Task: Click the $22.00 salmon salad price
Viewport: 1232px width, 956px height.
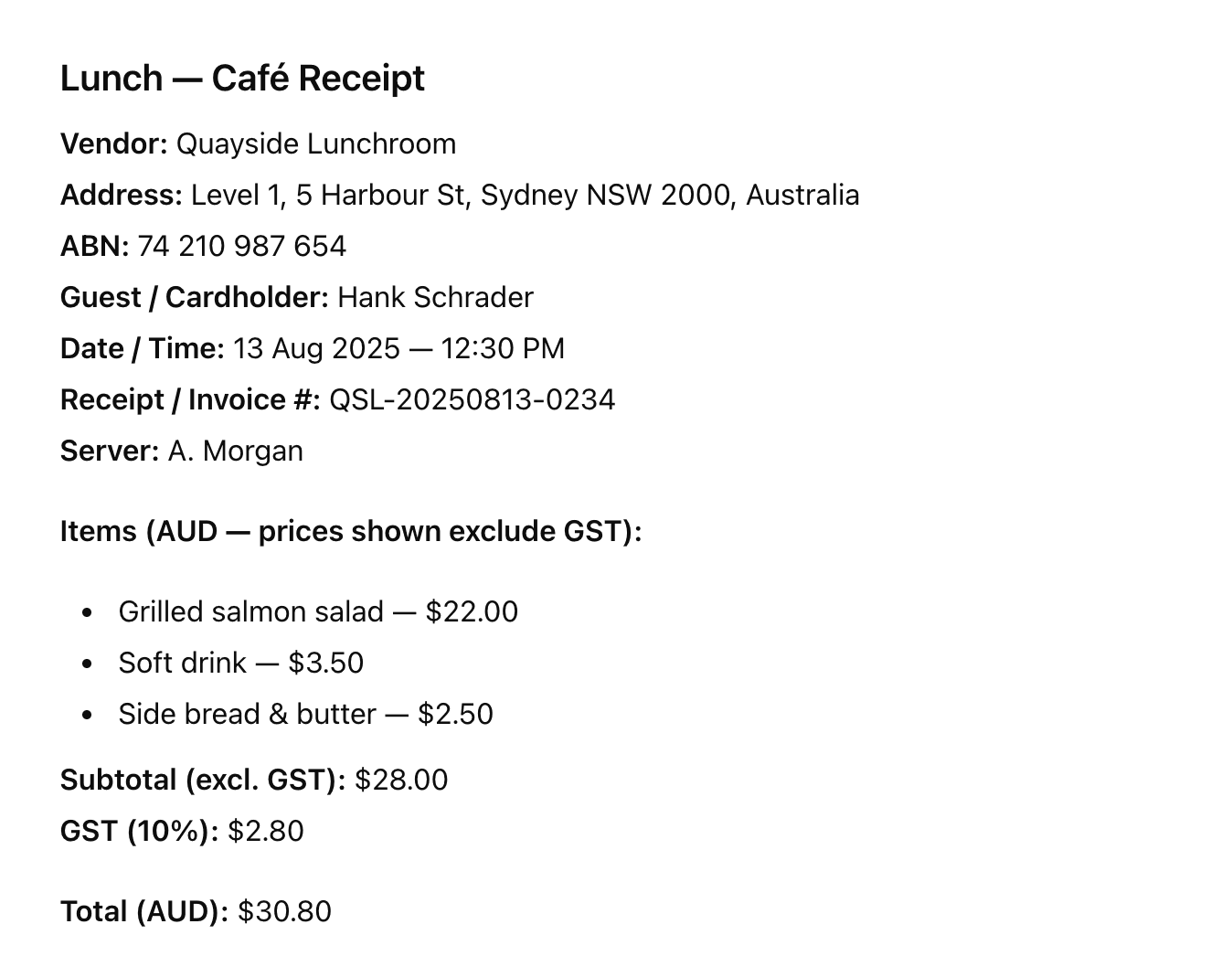Action: [x=472, y=612]
